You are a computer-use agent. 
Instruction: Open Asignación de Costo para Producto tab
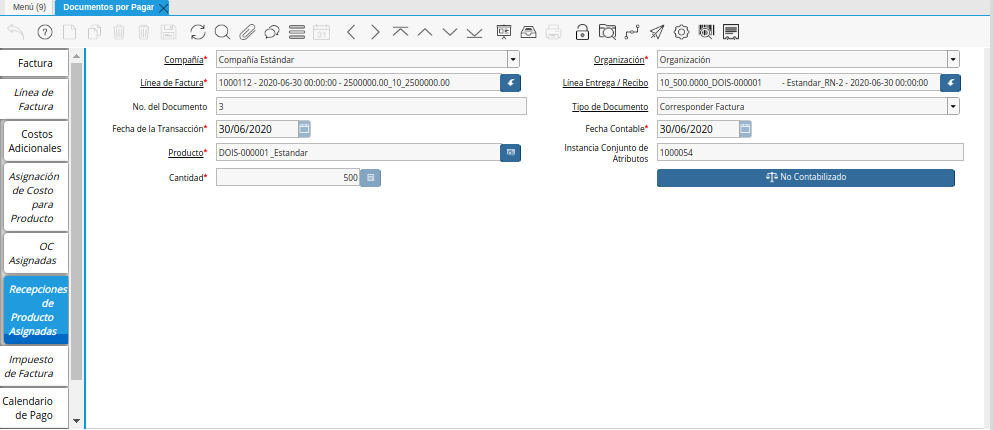point(36,198)
